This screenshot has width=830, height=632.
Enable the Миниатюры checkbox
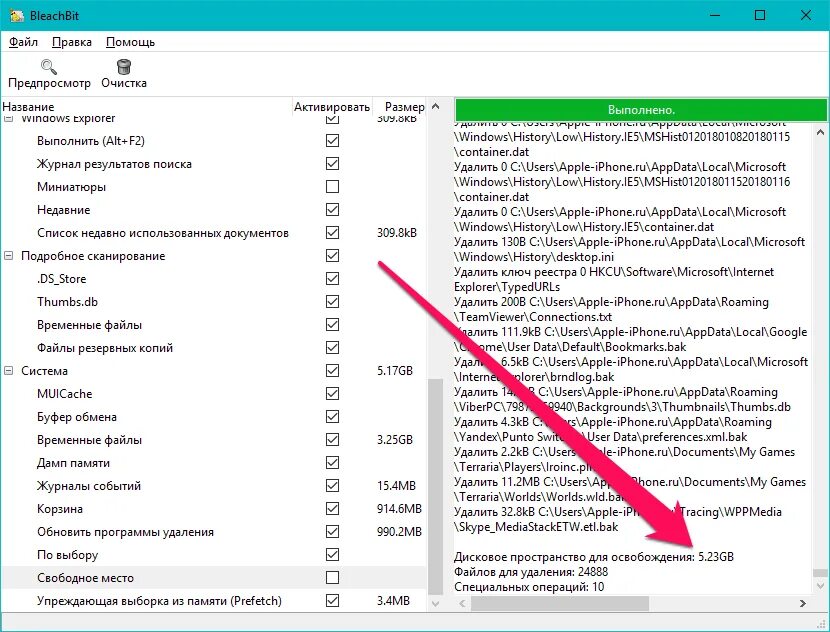pos(332,187)
